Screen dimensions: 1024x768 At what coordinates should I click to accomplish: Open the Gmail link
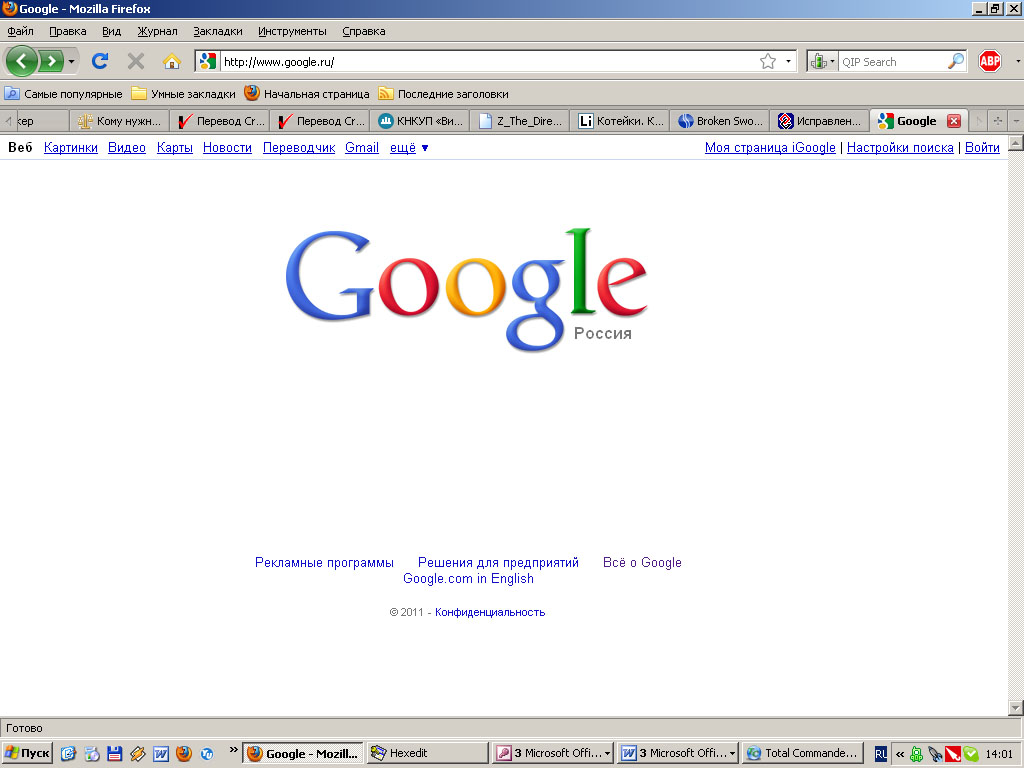pos(362,148)
